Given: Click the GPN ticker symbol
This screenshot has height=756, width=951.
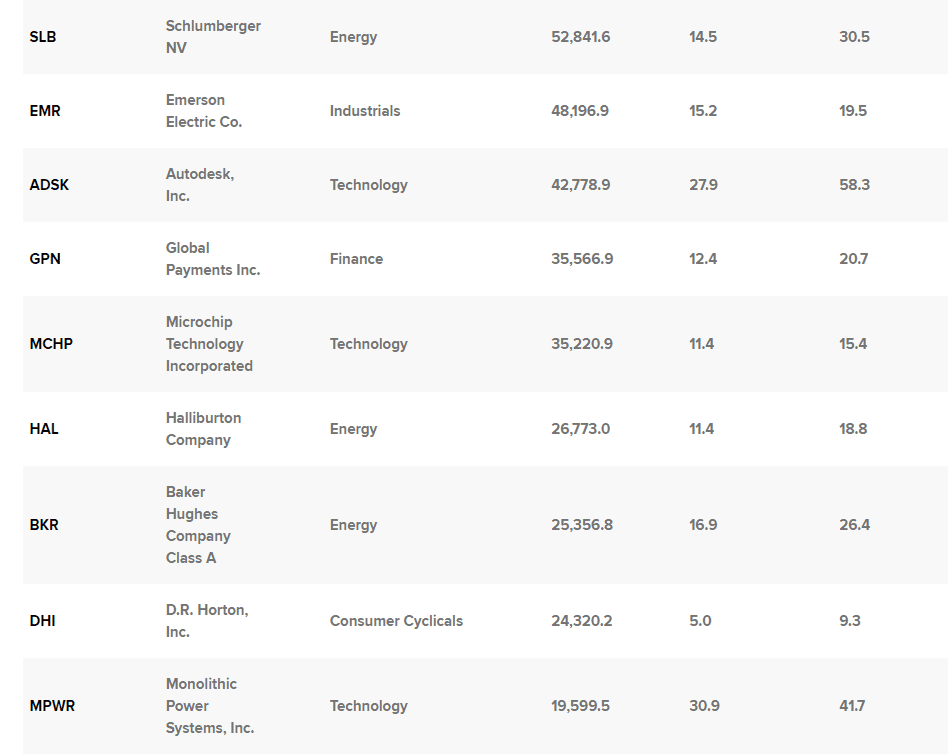Looking at the screenshot, I should tap(45, 259).
